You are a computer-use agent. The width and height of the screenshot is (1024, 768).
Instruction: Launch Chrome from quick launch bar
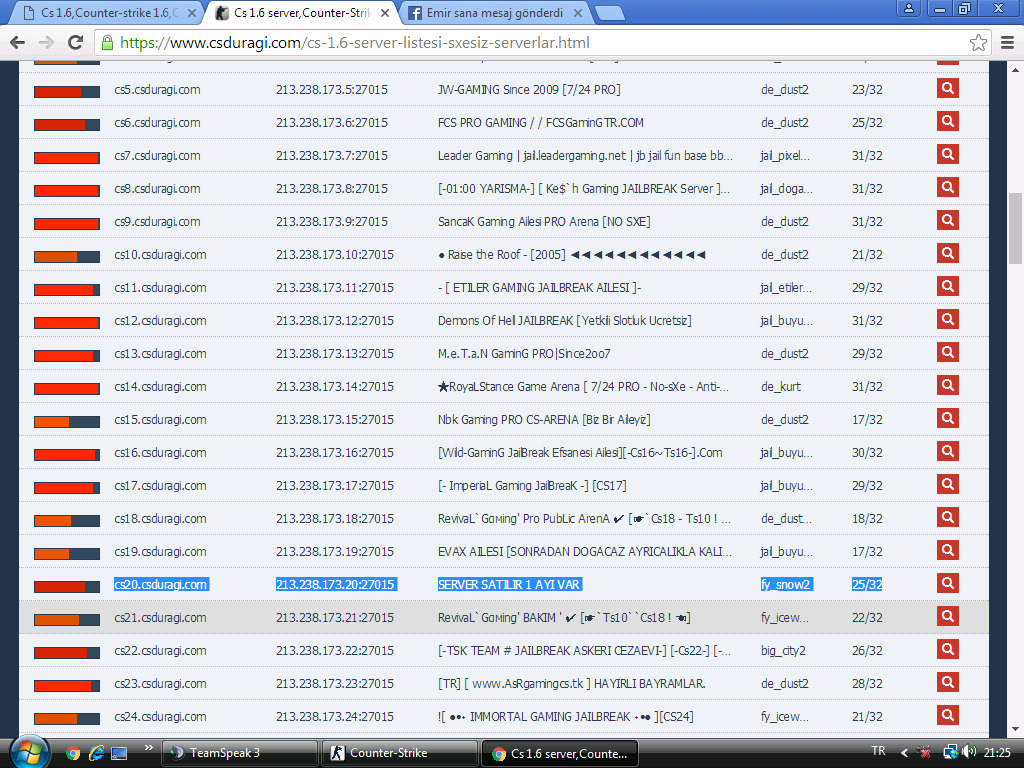coord(72,753)
